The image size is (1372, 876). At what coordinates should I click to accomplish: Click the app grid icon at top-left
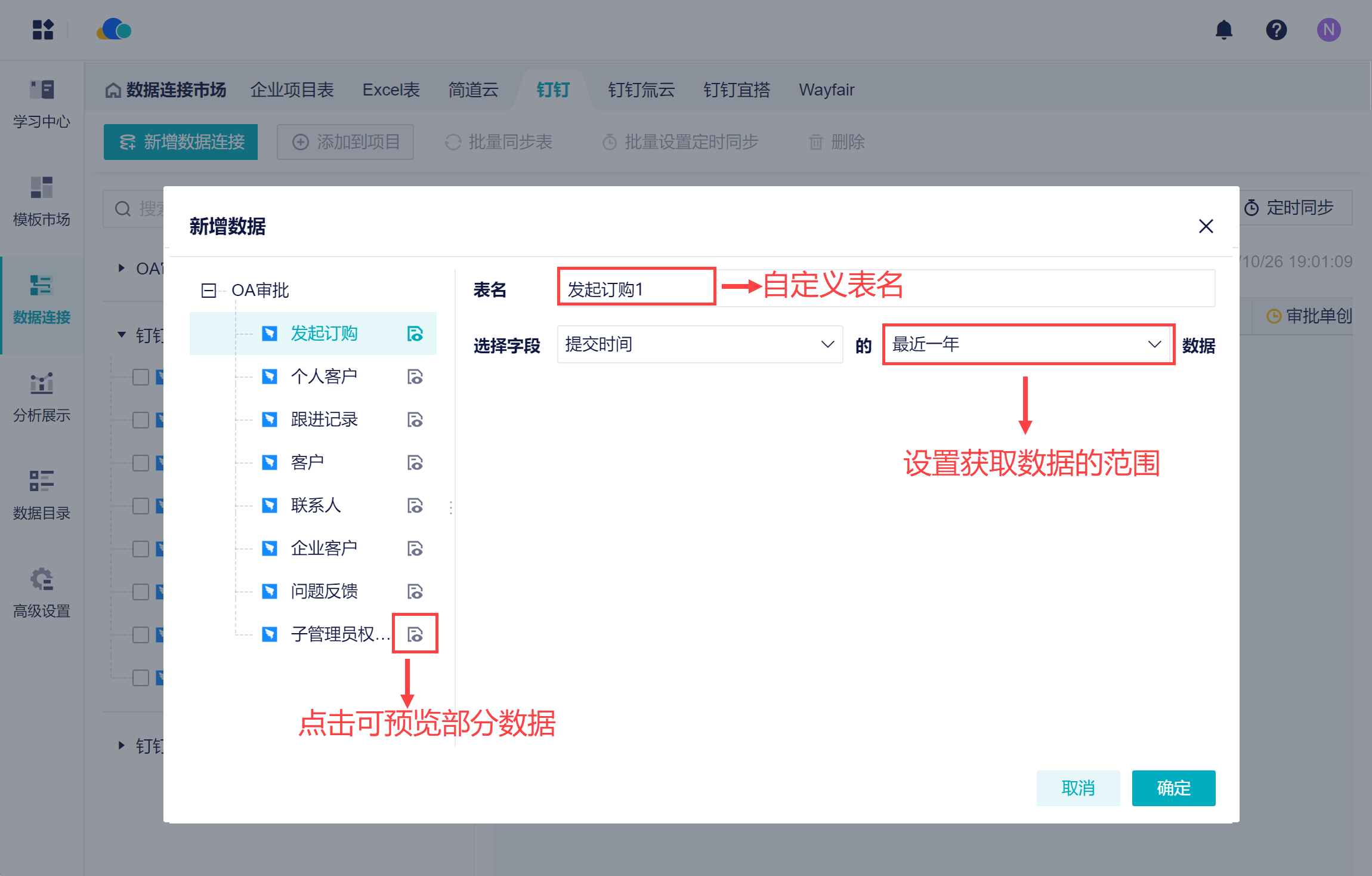pyautogui.click(x=43, y=30)
